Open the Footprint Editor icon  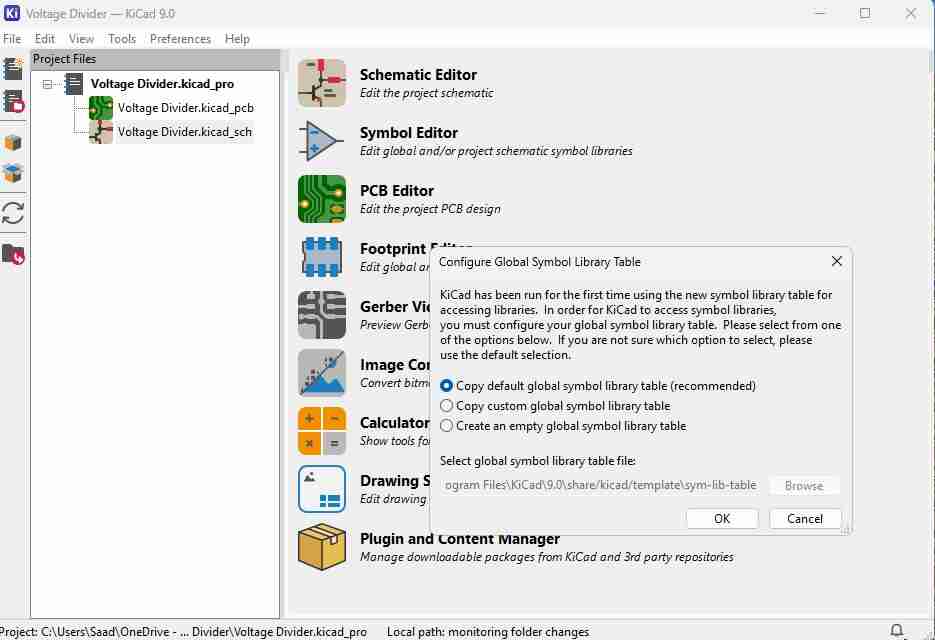pyautogui.click(x=322, y=257)
